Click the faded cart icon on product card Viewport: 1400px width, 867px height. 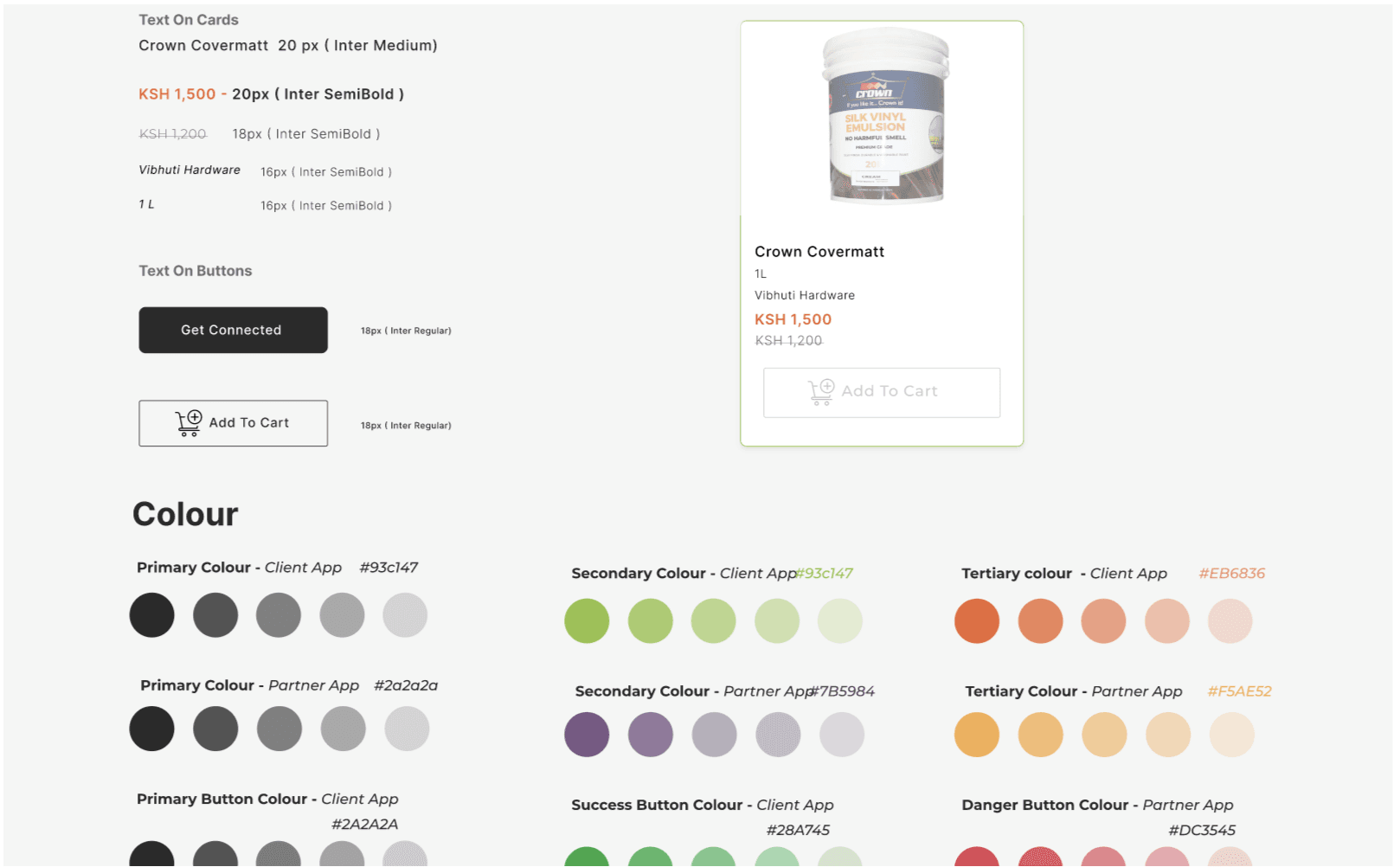(821, 392)
